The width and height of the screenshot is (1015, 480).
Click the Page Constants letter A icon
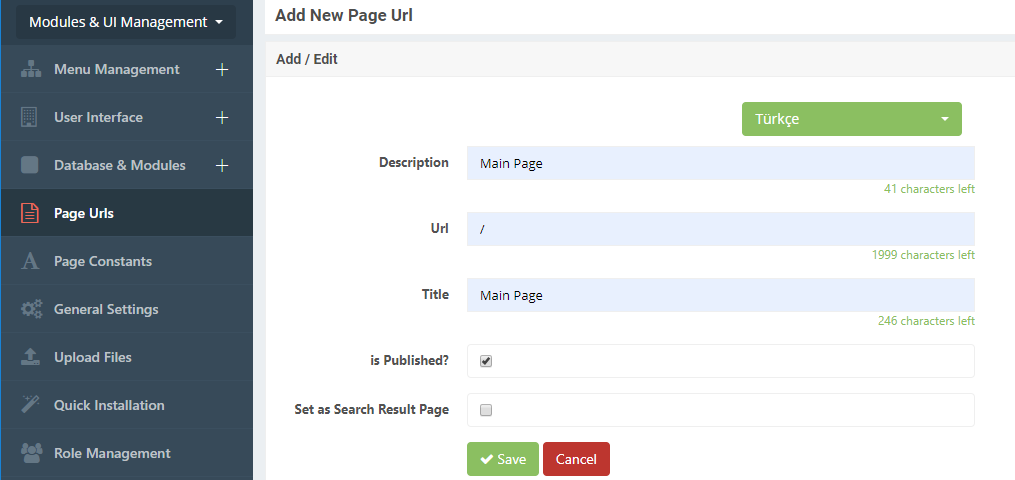[30, 261]
